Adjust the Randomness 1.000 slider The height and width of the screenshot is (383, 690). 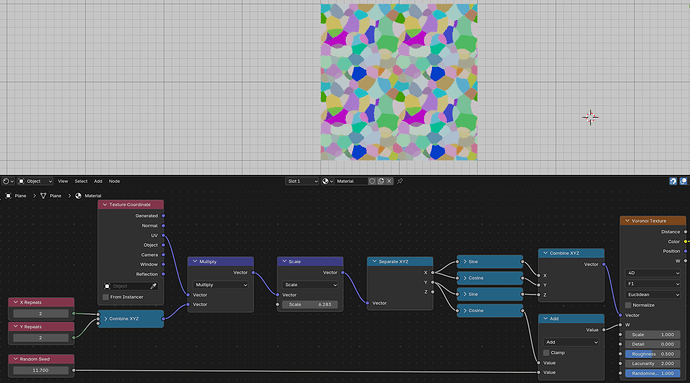653,373
